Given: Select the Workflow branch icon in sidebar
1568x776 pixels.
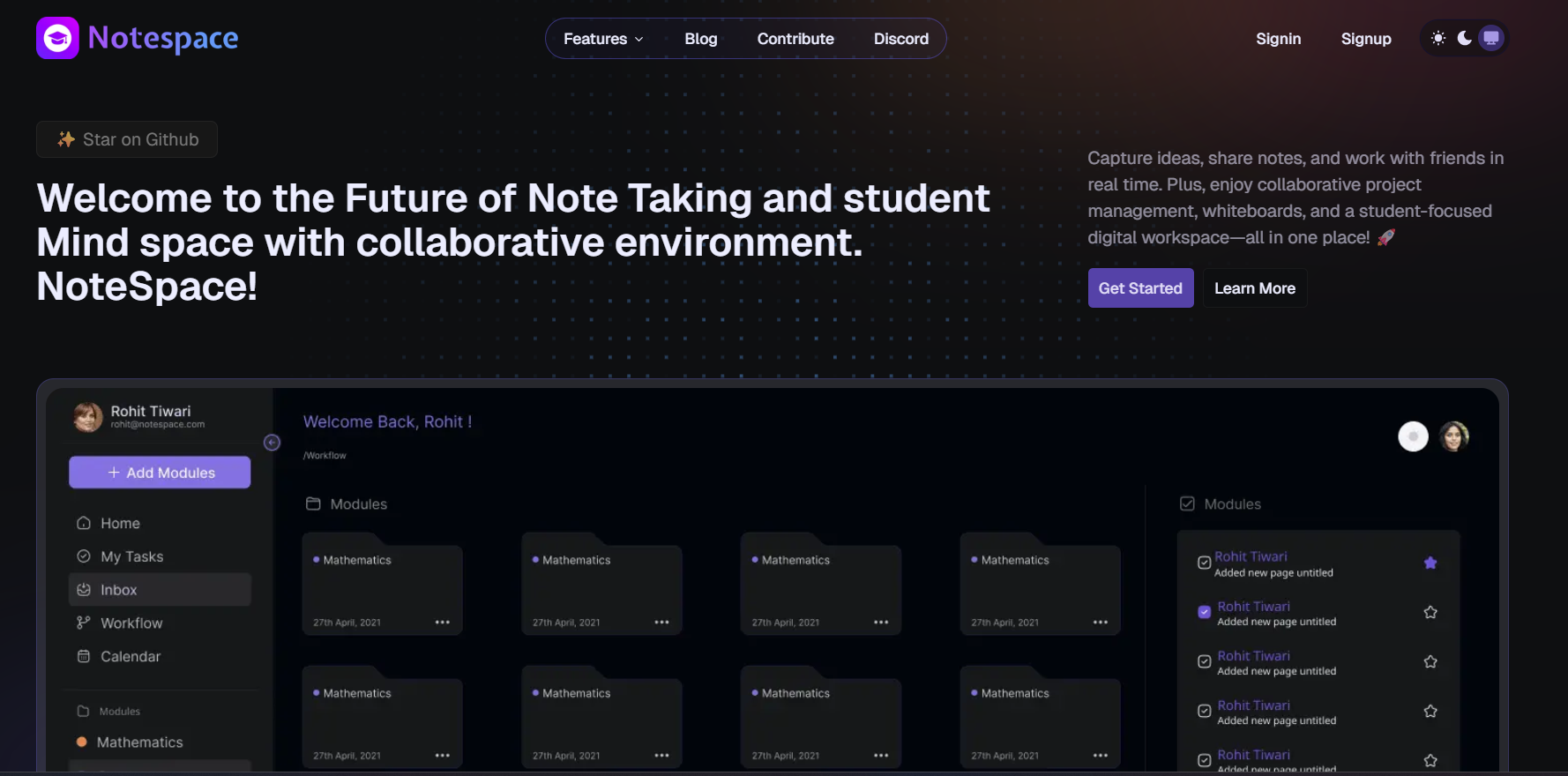Looking at the screenshot, I should tap(84, 623).
